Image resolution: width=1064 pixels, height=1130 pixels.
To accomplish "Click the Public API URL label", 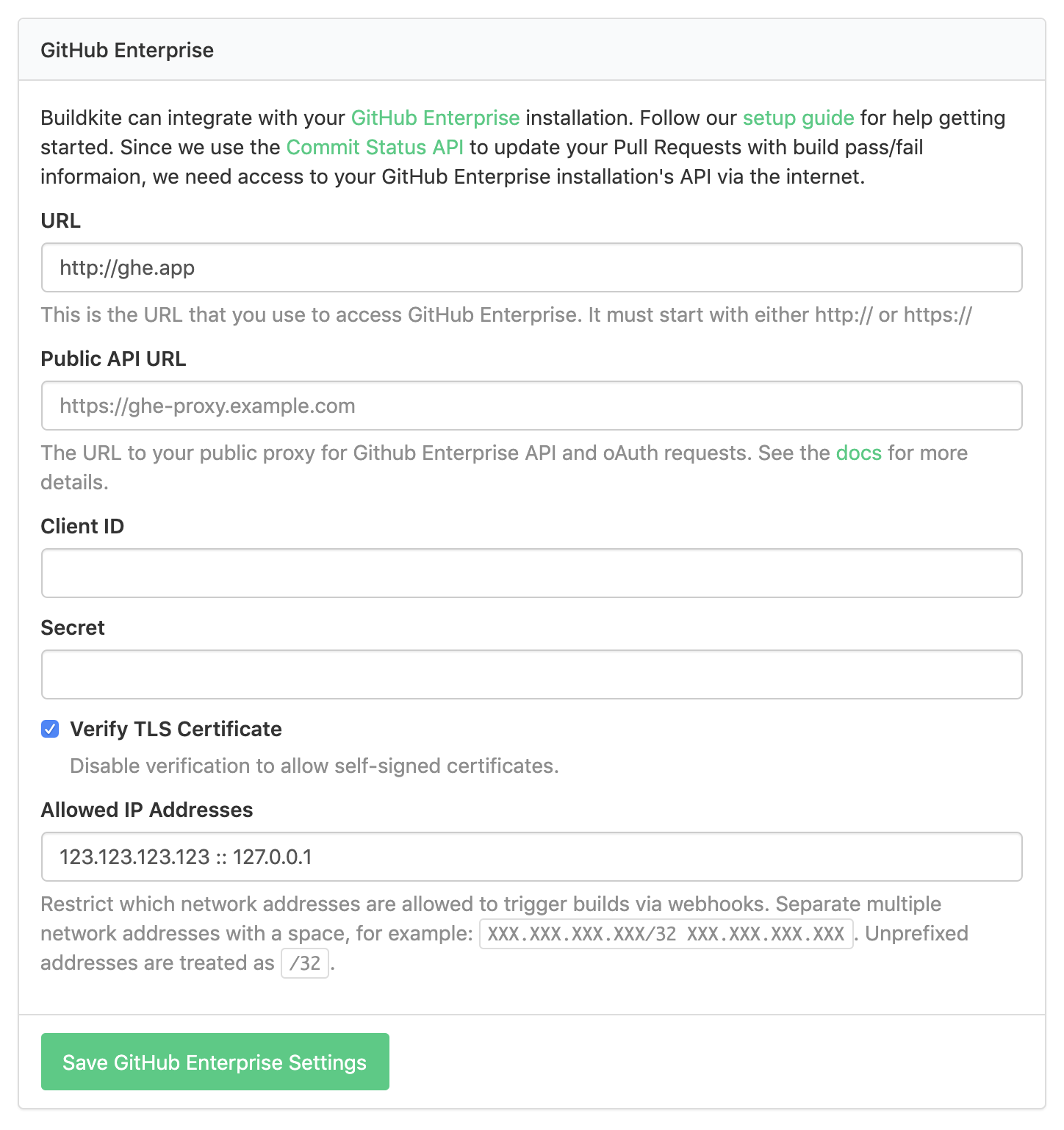I will tap(113, 359).
